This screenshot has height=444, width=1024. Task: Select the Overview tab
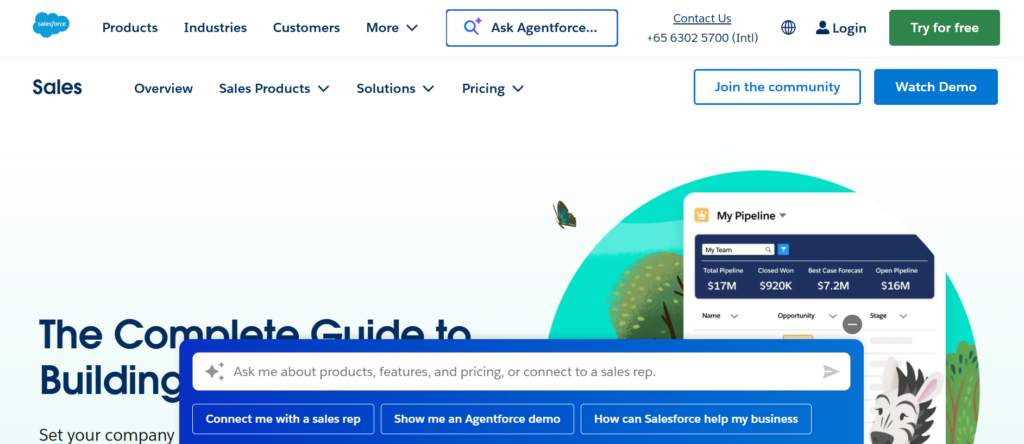click(x=163, y=88)
